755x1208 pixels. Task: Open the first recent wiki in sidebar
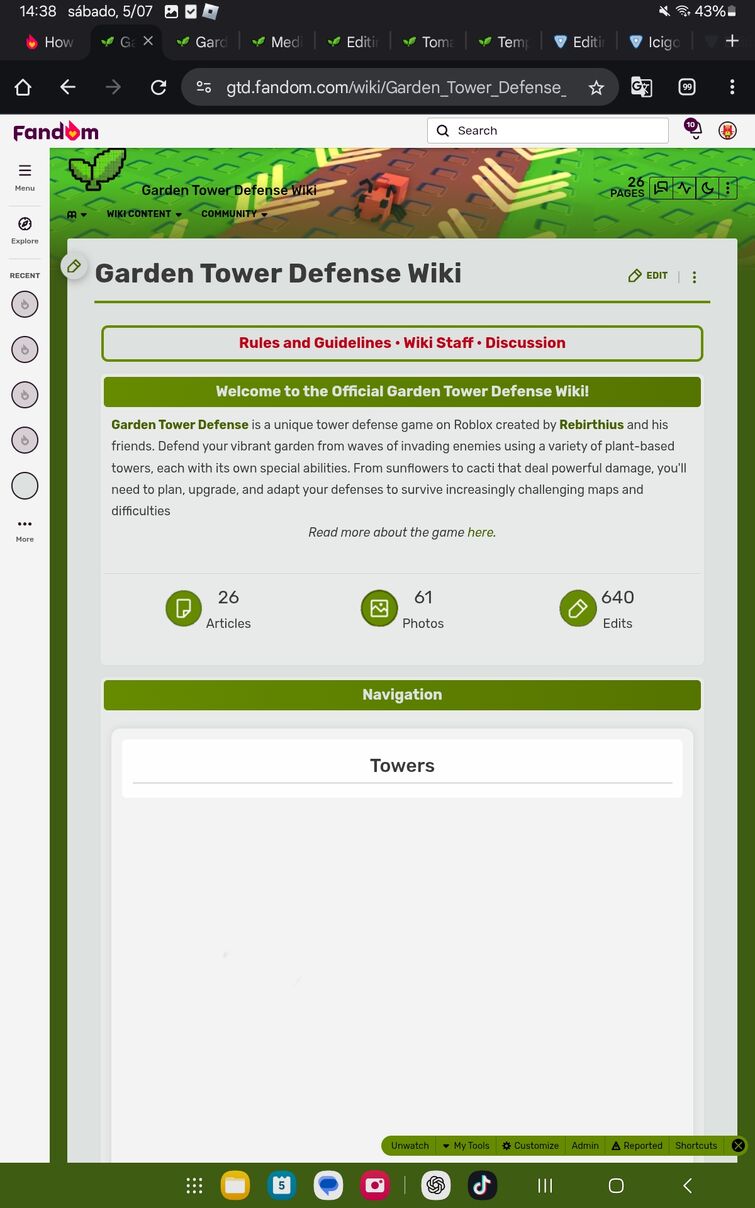point(25,304)
